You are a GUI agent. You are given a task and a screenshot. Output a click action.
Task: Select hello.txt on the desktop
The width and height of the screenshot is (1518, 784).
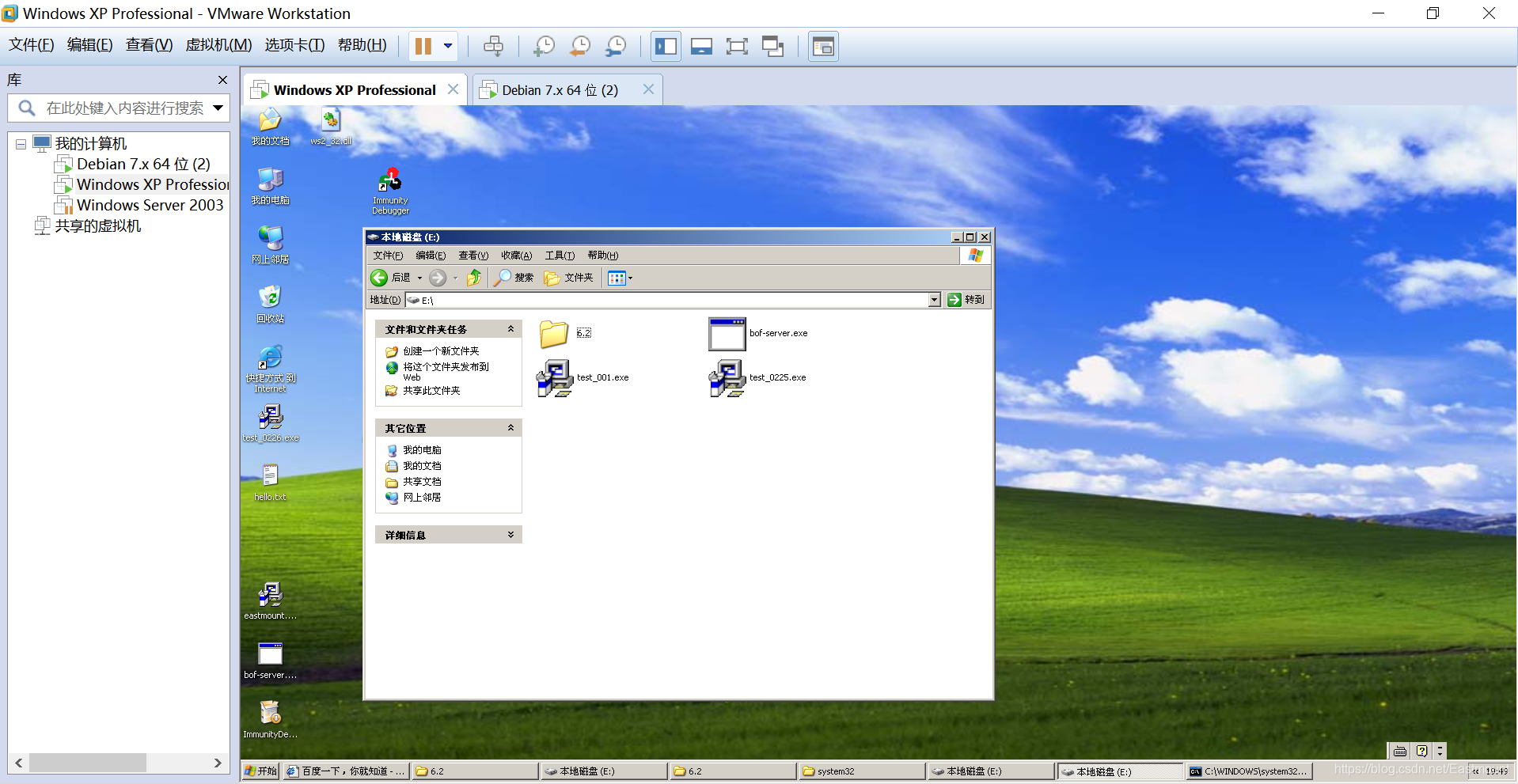[270, 483]
